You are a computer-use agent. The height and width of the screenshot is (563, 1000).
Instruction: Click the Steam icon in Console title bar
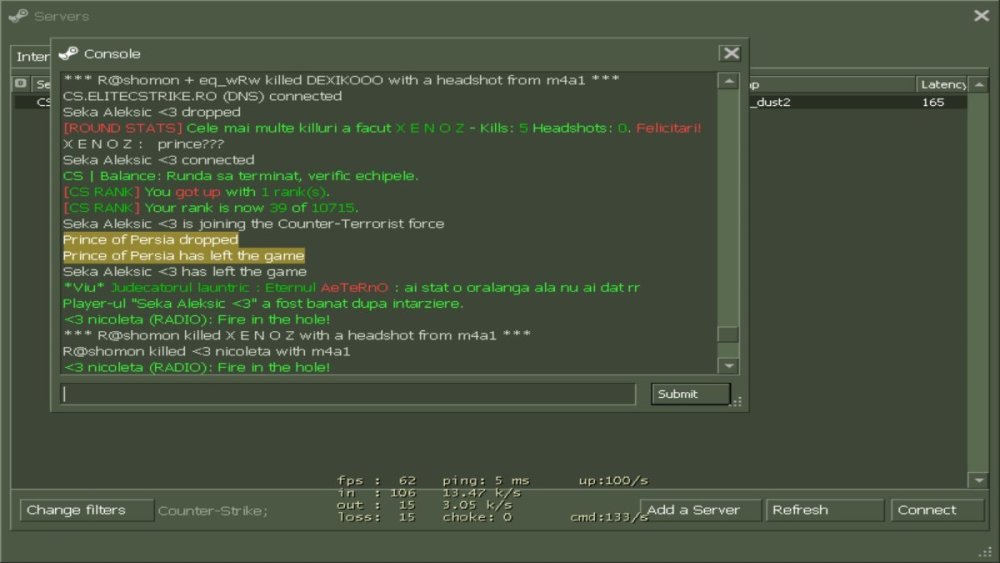68,54
